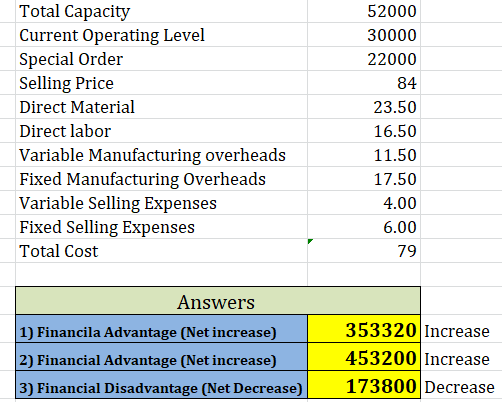Select the value 4.00 cell
The height and width of the screenshot is (402, 502).
coord(364,203)
